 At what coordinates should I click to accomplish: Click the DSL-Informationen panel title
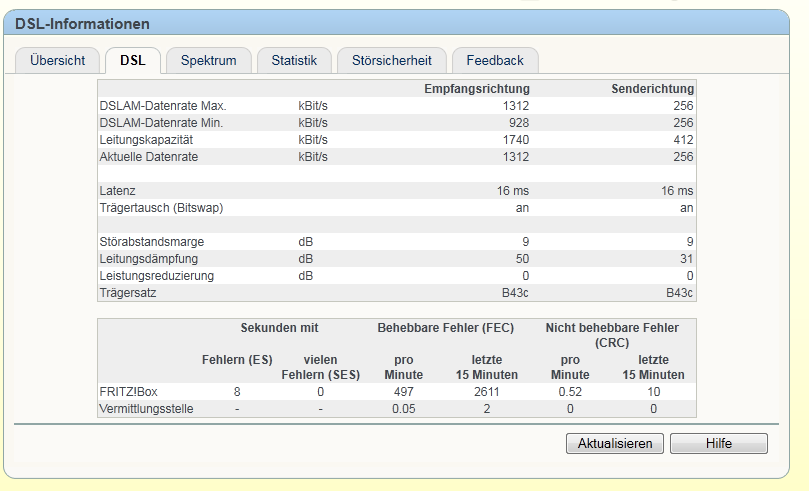coord(82,23)
